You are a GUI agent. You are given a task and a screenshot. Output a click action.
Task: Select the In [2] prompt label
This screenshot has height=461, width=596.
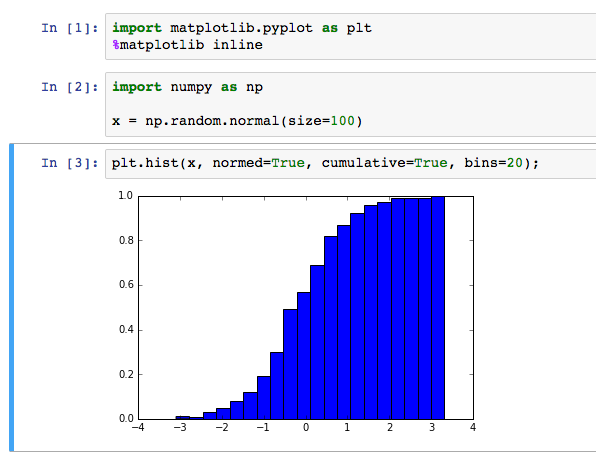pos(70,87)
